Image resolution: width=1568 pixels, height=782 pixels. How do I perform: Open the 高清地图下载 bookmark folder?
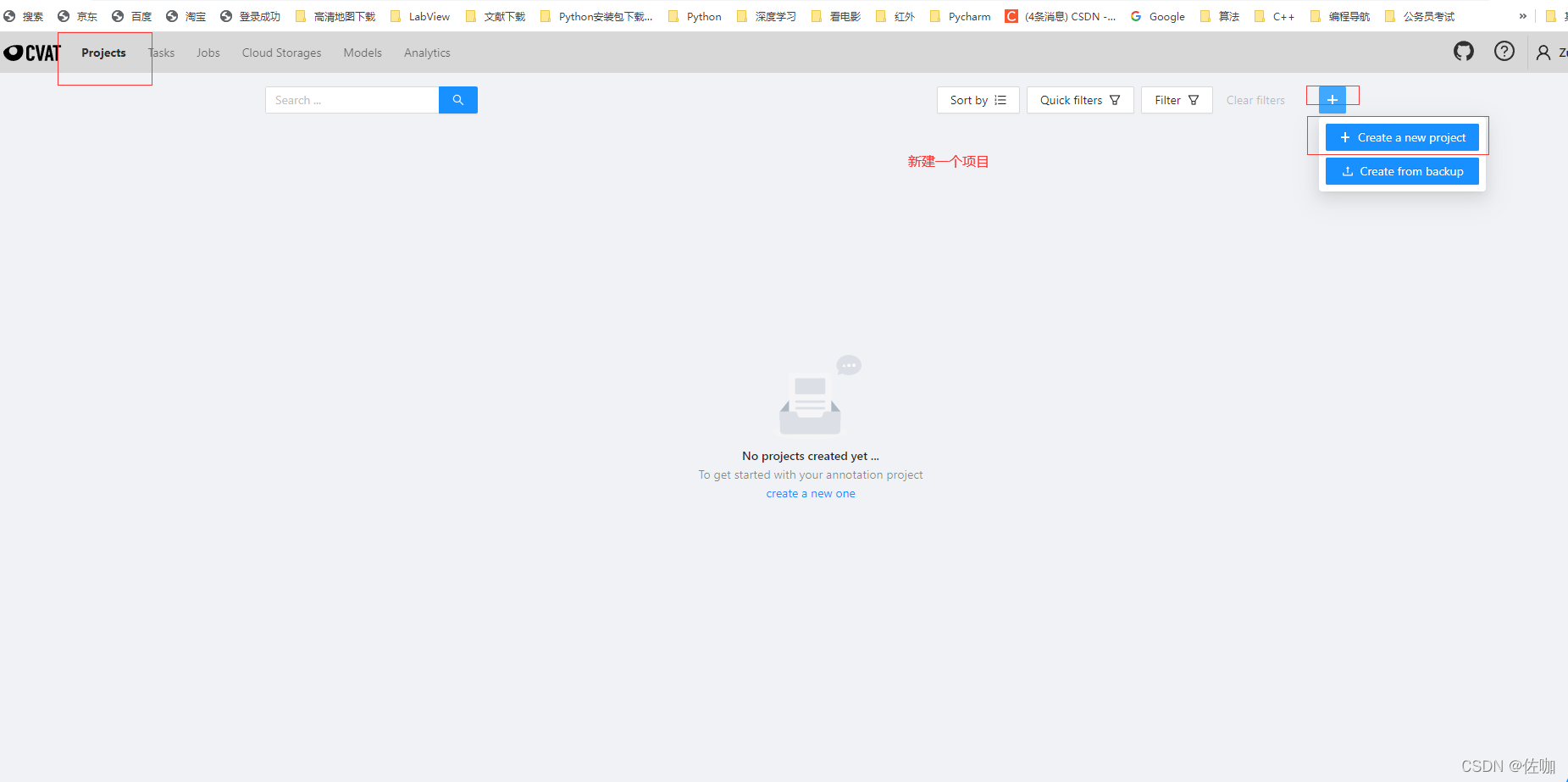click(335, 16)
